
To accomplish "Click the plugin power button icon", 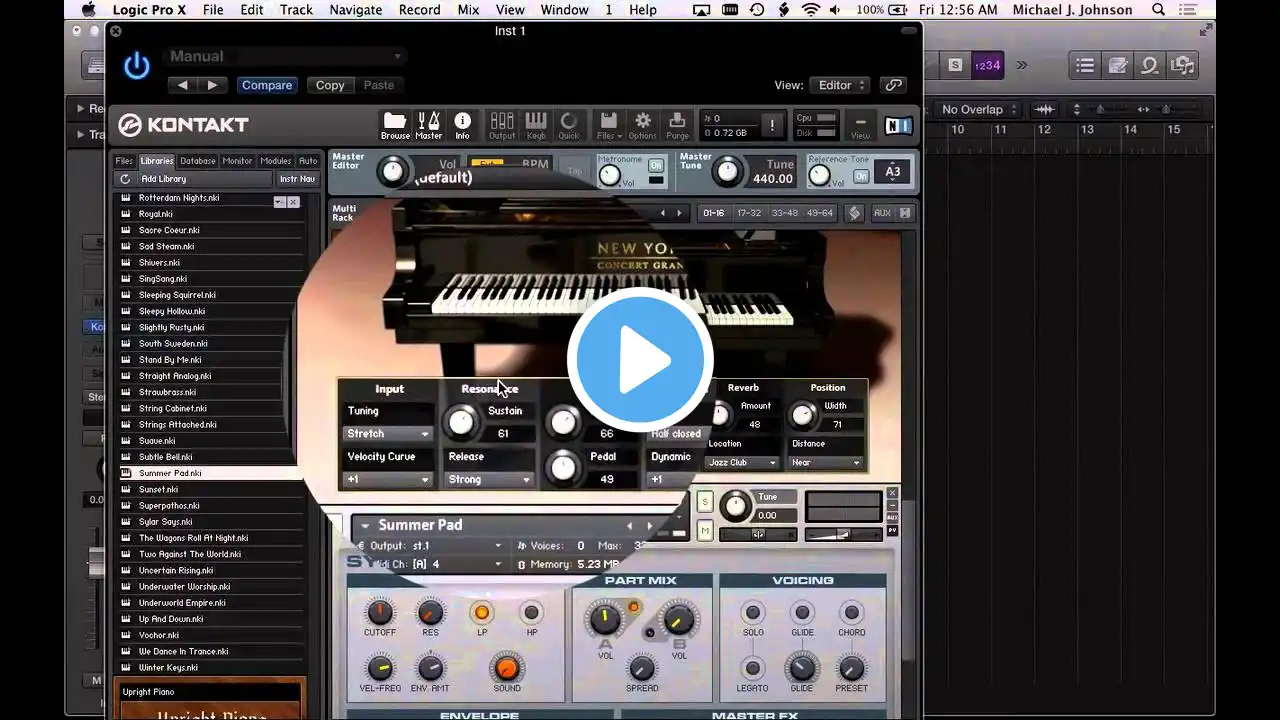I will click(x=137, y=67).
